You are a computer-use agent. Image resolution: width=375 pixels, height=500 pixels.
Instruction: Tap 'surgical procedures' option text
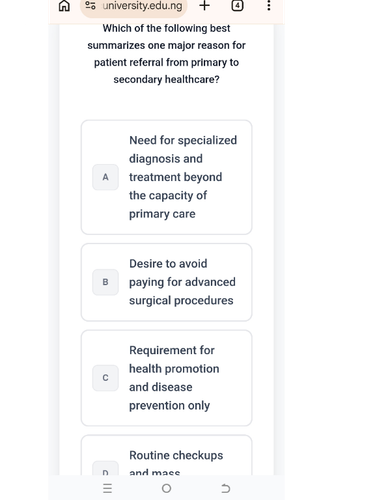click(181, 300)
